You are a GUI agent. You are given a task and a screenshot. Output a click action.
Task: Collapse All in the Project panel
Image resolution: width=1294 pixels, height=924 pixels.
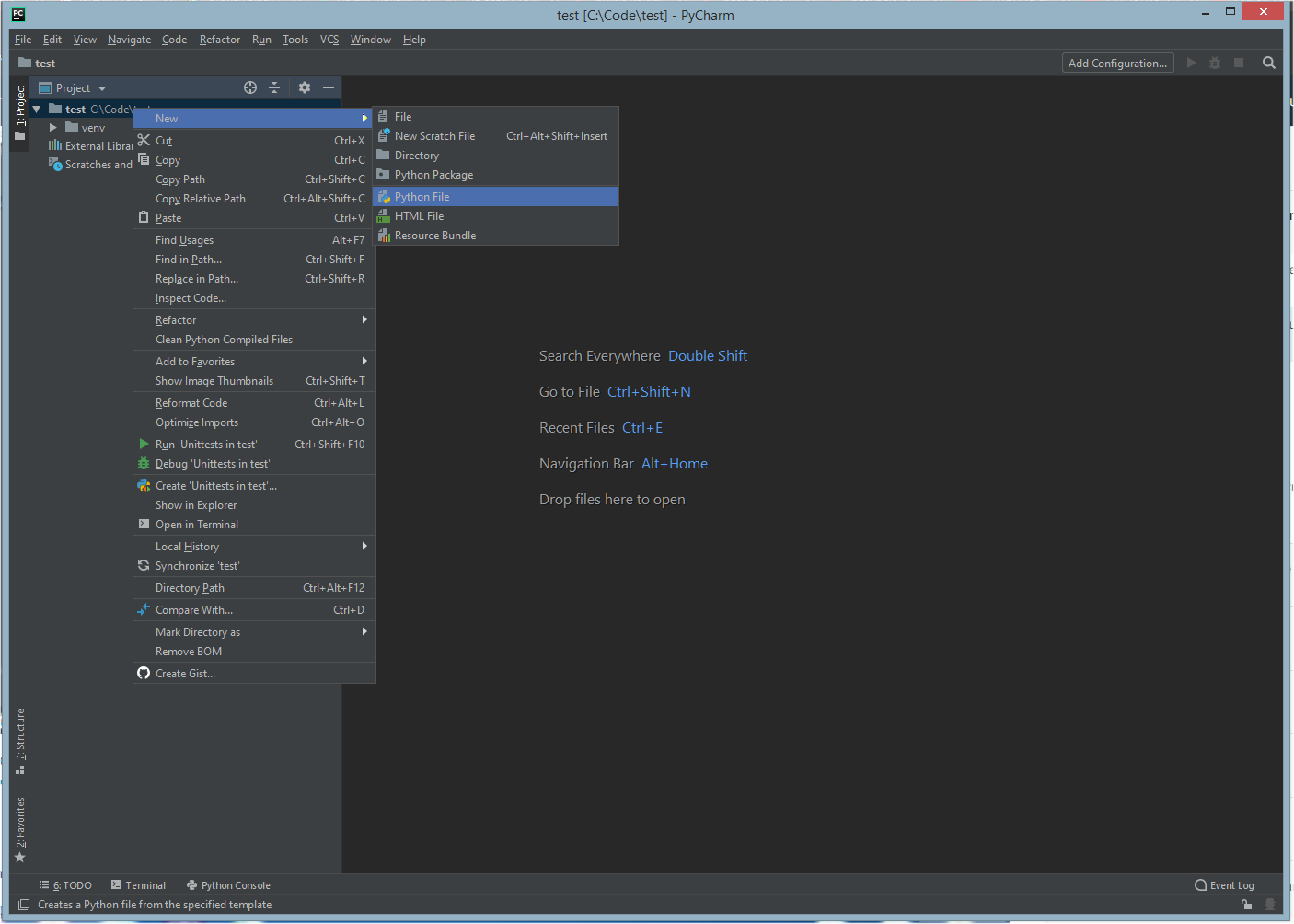click(x=275, y=87)
